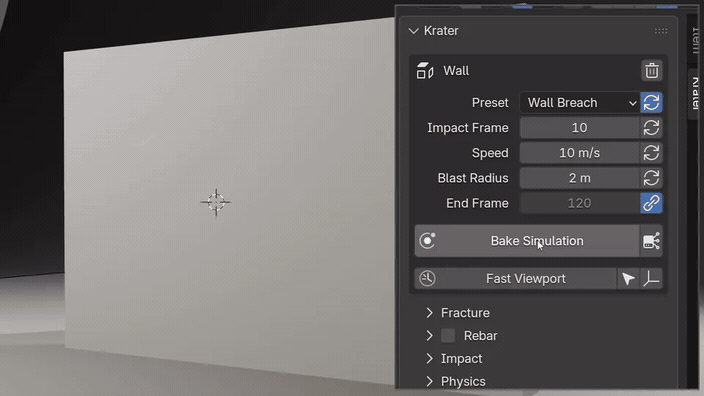
Task: Click the Wall name text
Action: tap(456, 71)
